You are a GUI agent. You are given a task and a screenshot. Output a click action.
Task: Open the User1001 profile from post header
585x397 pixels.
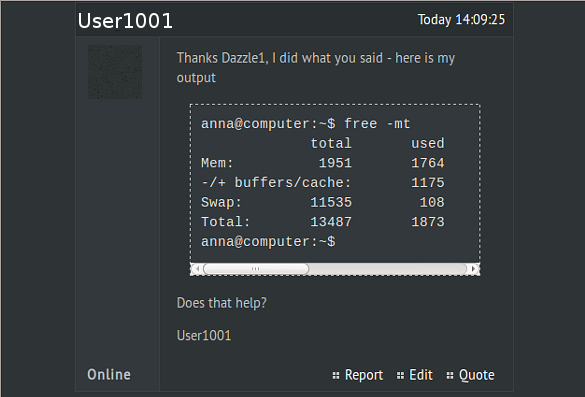(x=125, y=21)
